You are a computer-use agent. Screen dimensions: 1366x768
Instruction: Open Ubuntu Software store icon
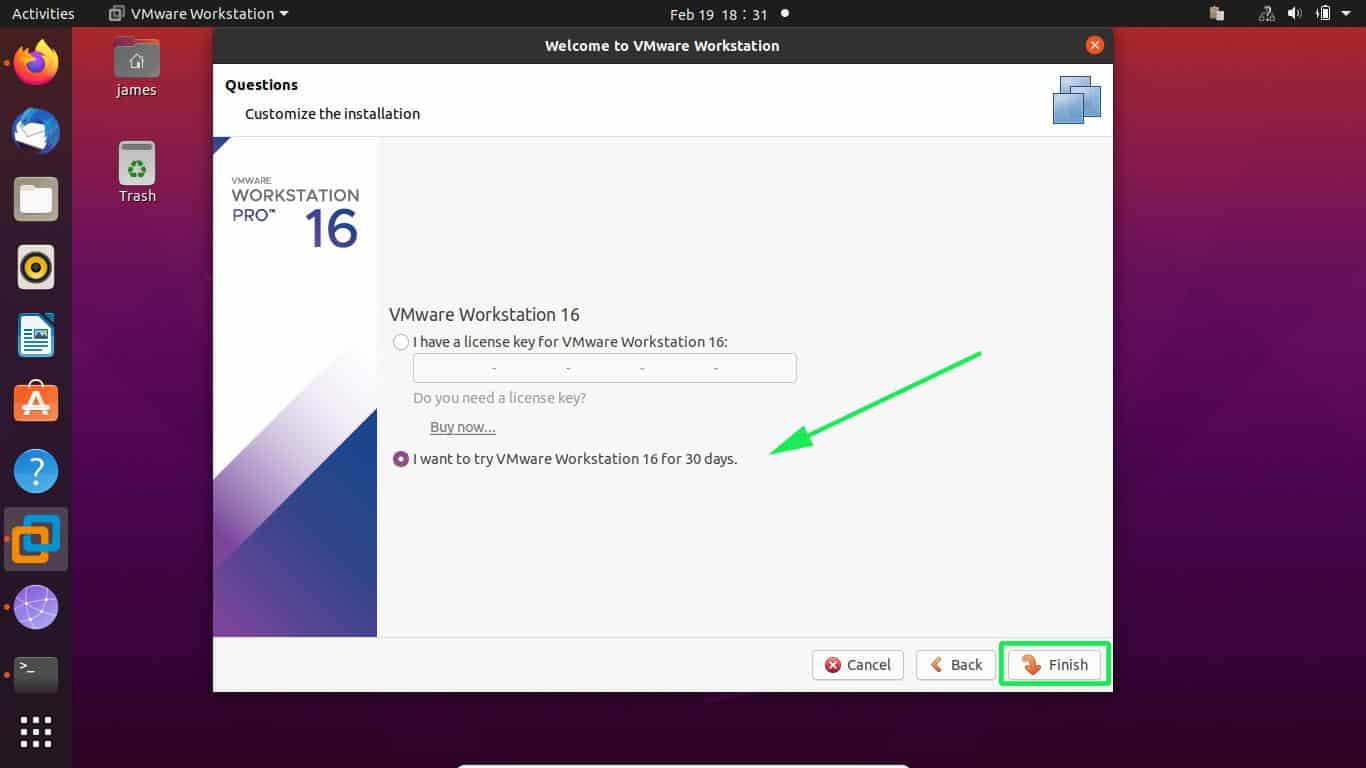36,403
